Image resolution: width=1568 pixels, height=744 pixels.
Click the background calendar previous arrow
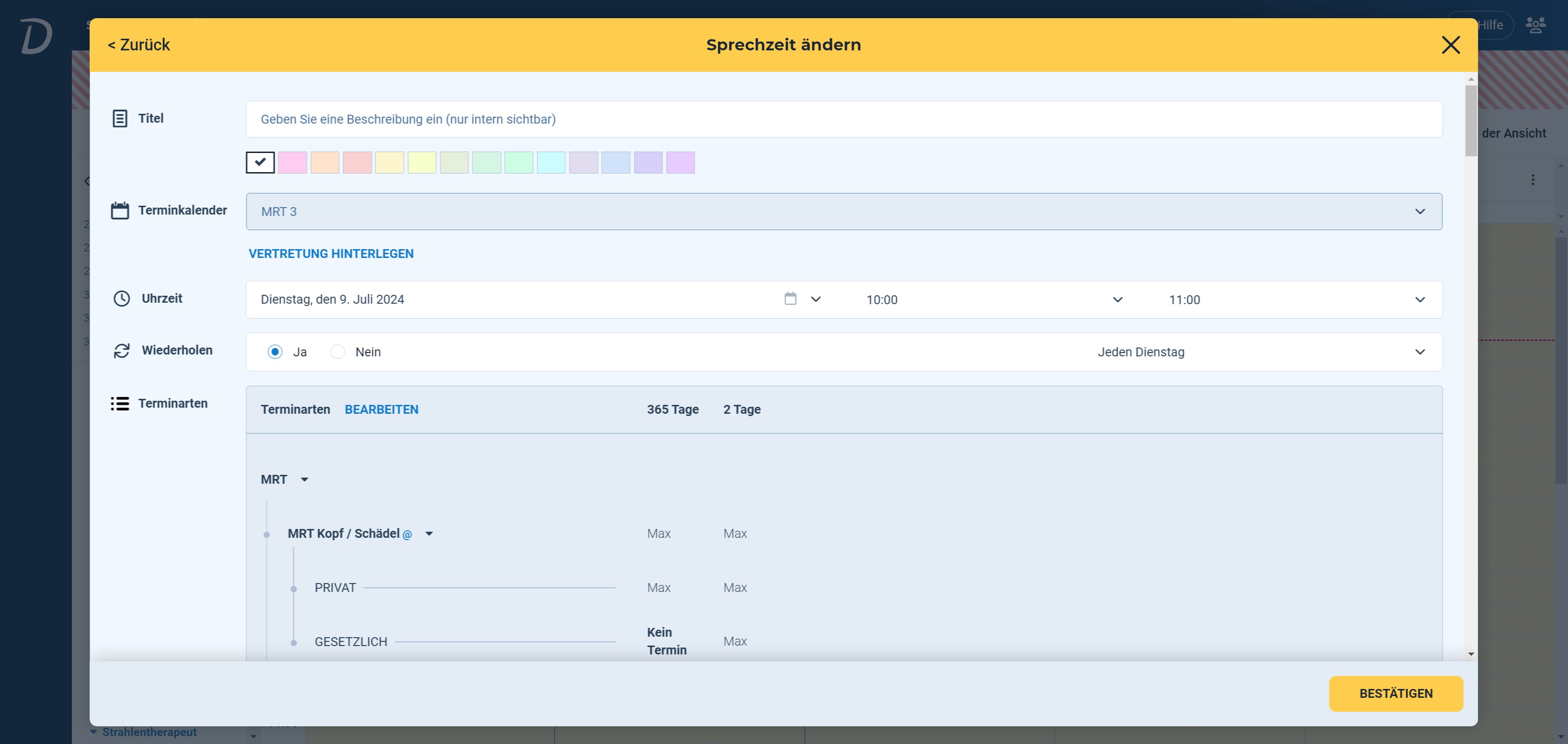click(86, 181)
